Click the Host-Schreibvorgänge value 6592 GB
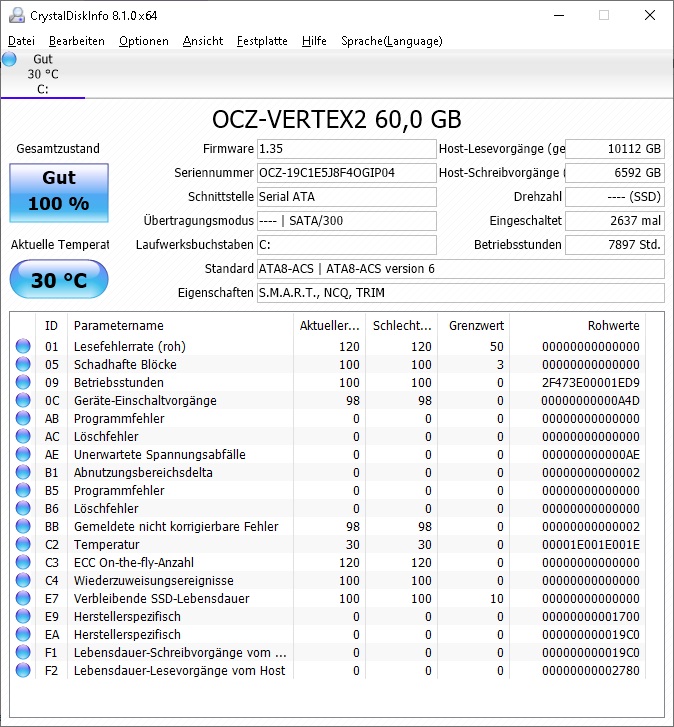This screenshot has height=727, width=674. tap(615, 173)
